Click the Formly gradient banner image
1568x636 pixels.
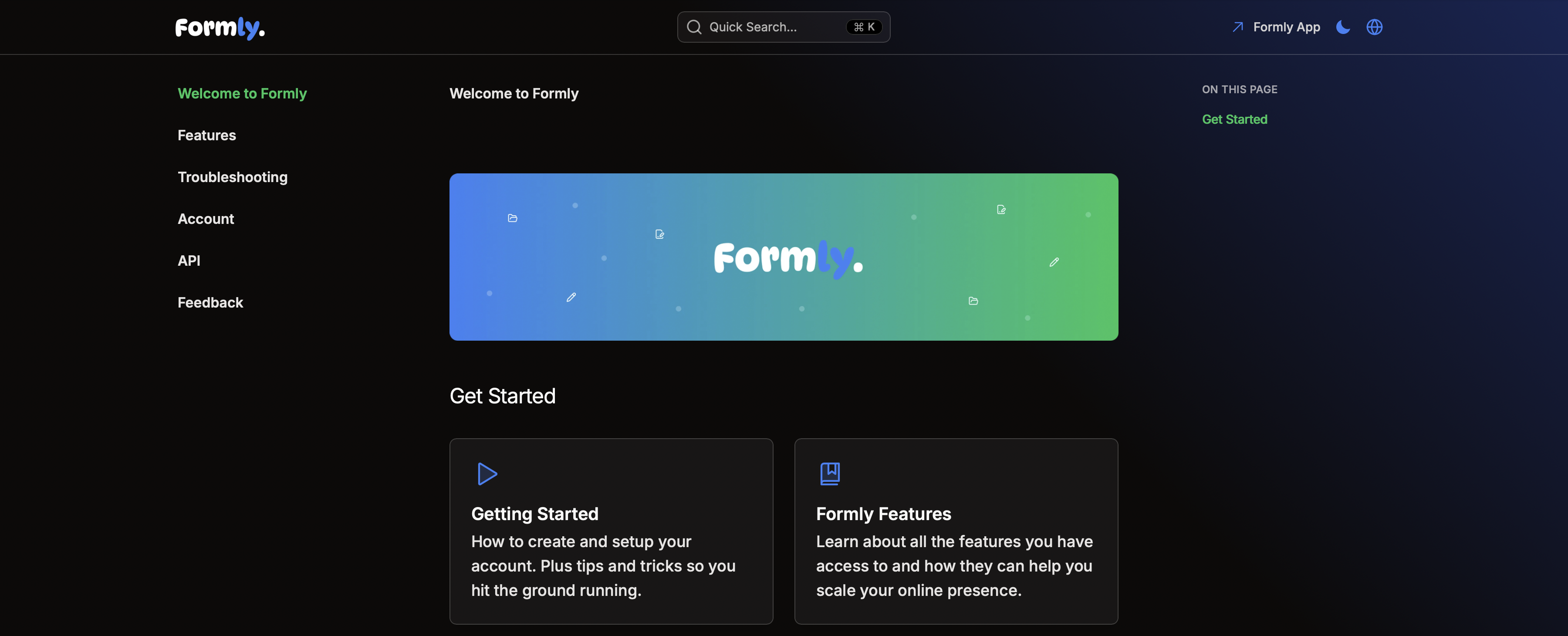(x=784, y=257)
